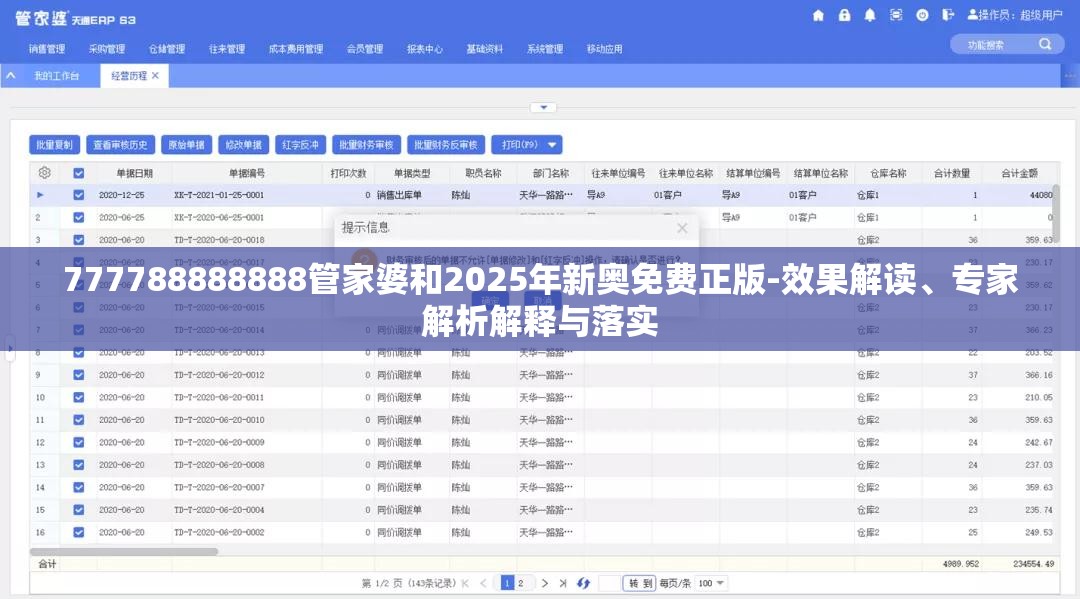The width and height of the screenshot is (1080, 599).
Task: Click the 批量复制 button
Action: (54, 145)
